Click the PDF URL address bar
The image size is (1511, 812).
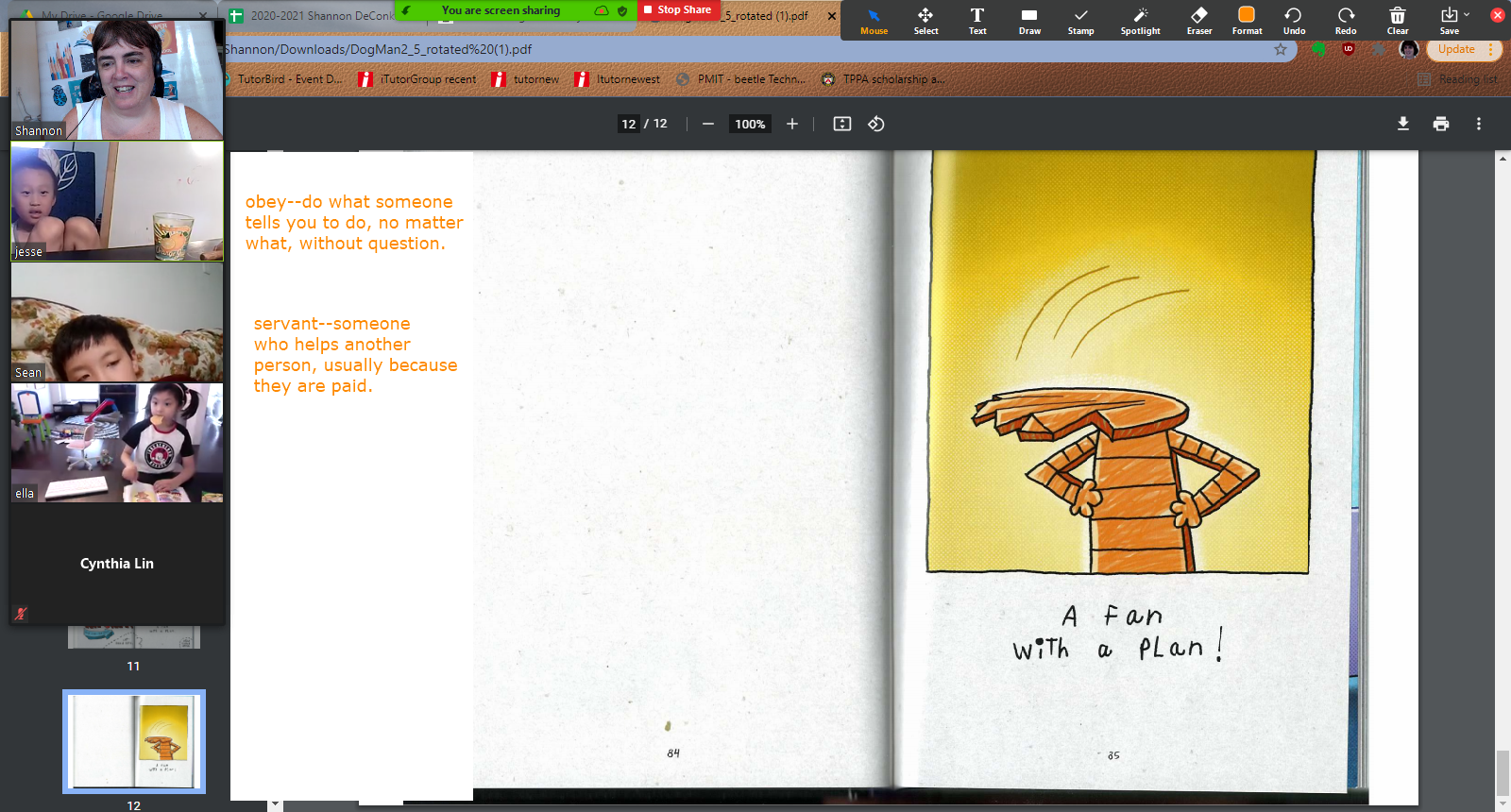click(x=746, y=49)
